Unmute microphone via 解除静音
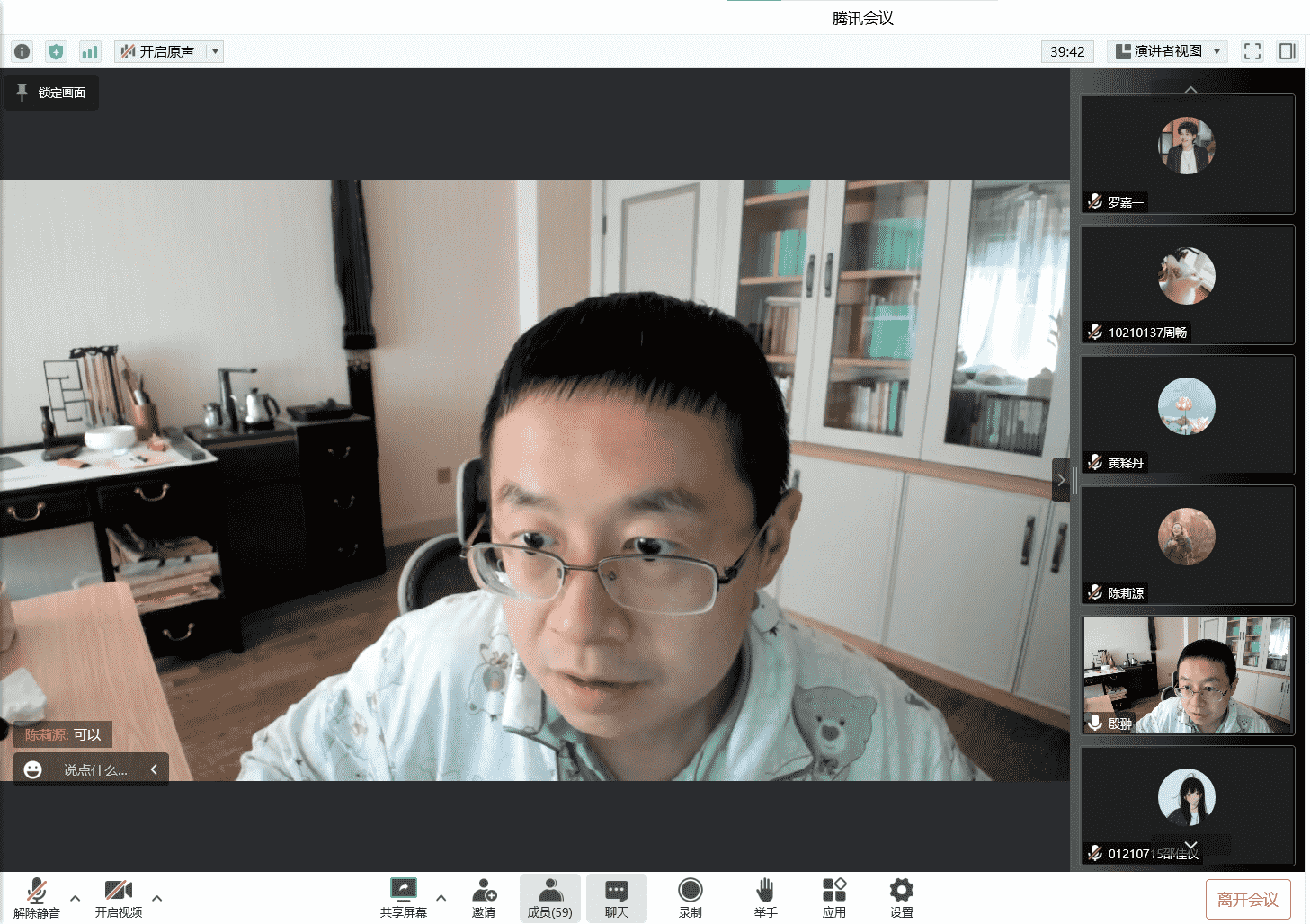The height and width of the screenshot is (924, 1310). coord(37,898)
